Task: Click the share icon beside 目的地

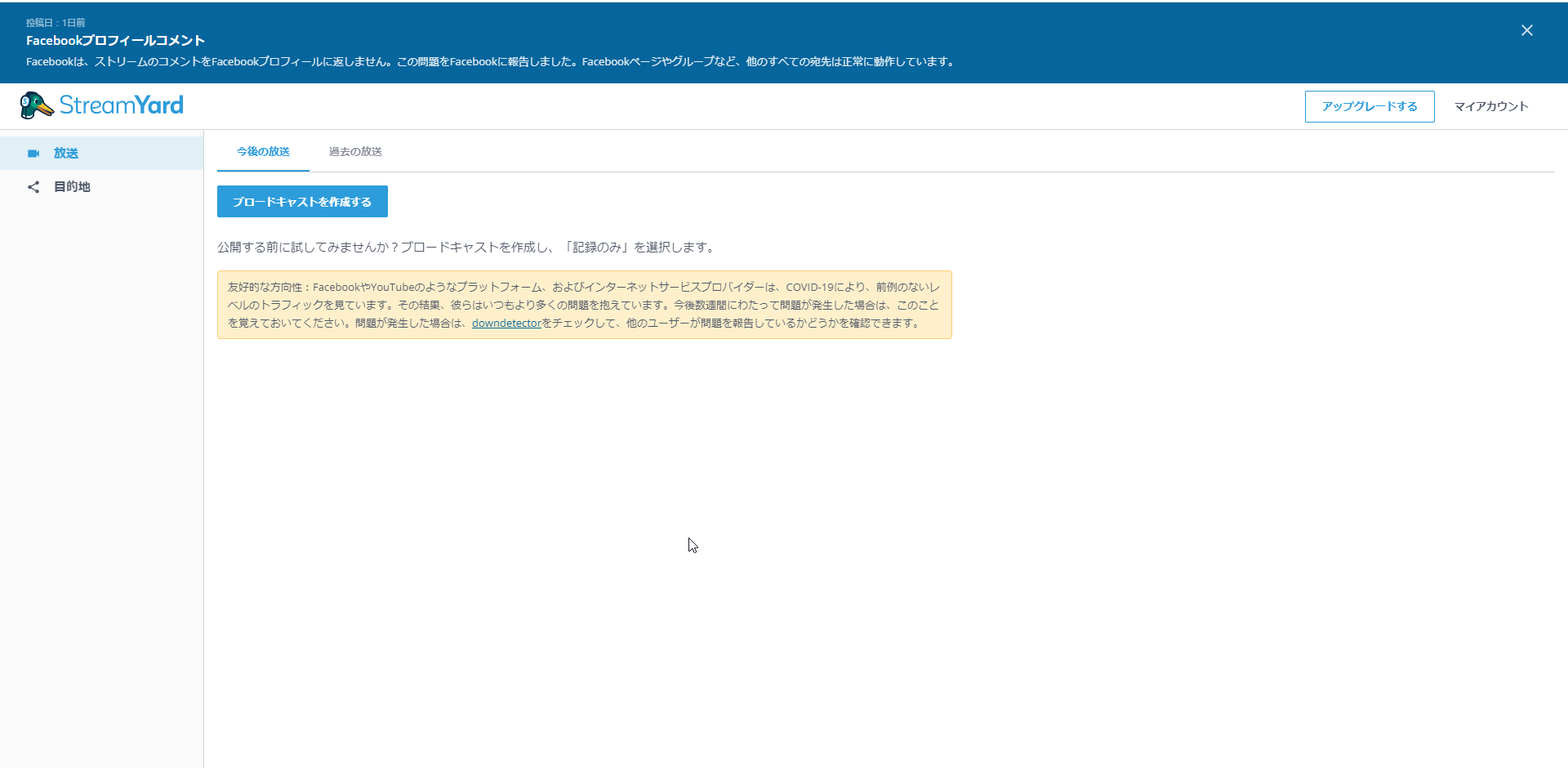Action: (33, 187)
